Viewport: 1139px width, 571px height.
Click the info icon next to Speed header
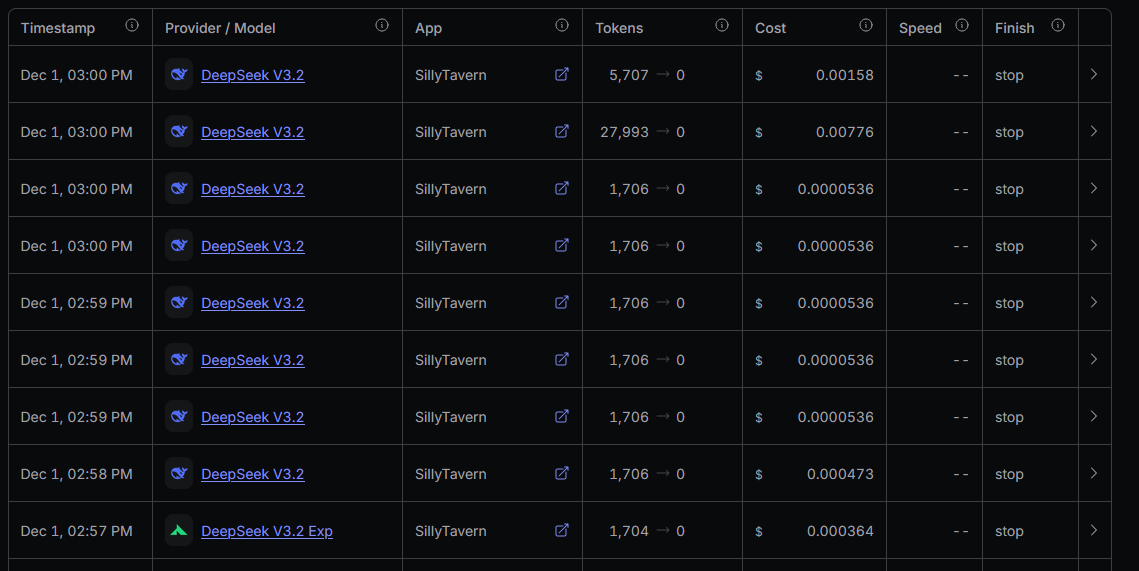[x=962, y=25]
